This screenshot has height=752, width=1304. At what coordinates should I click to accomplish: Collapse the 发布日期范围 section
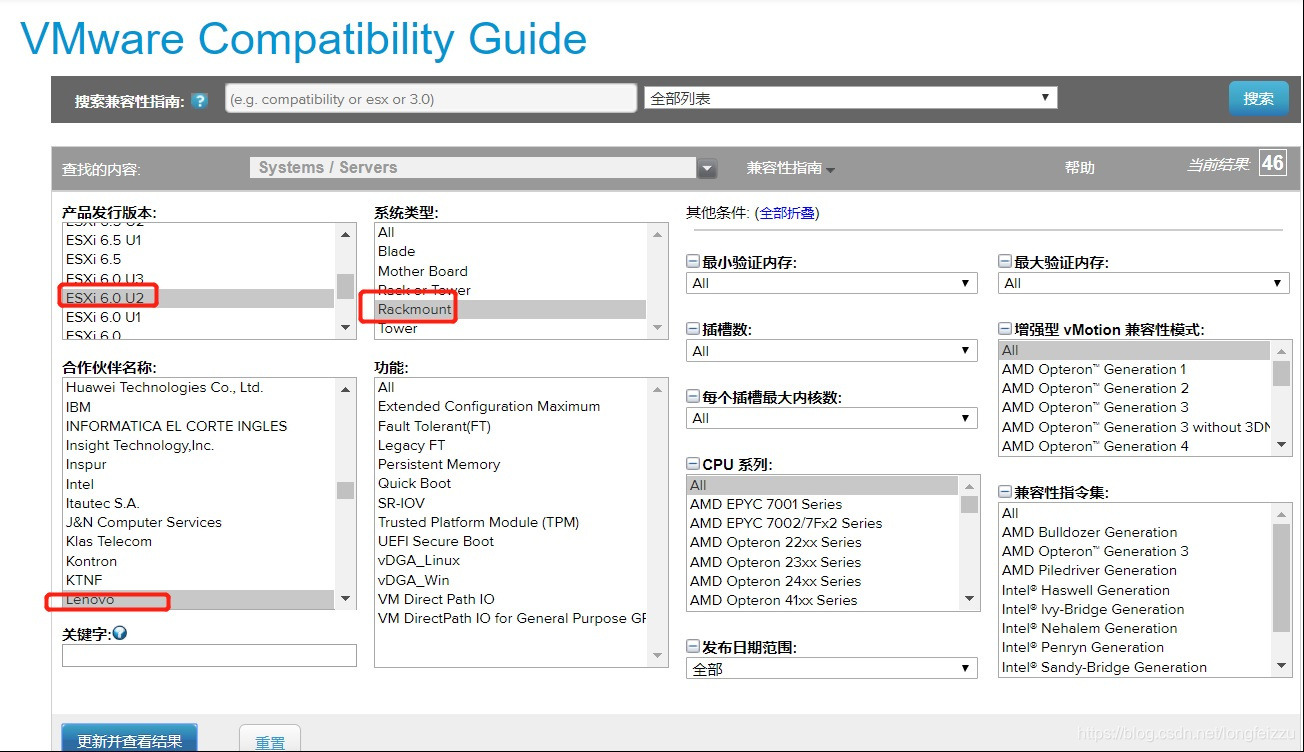click(x=692, y=647)
